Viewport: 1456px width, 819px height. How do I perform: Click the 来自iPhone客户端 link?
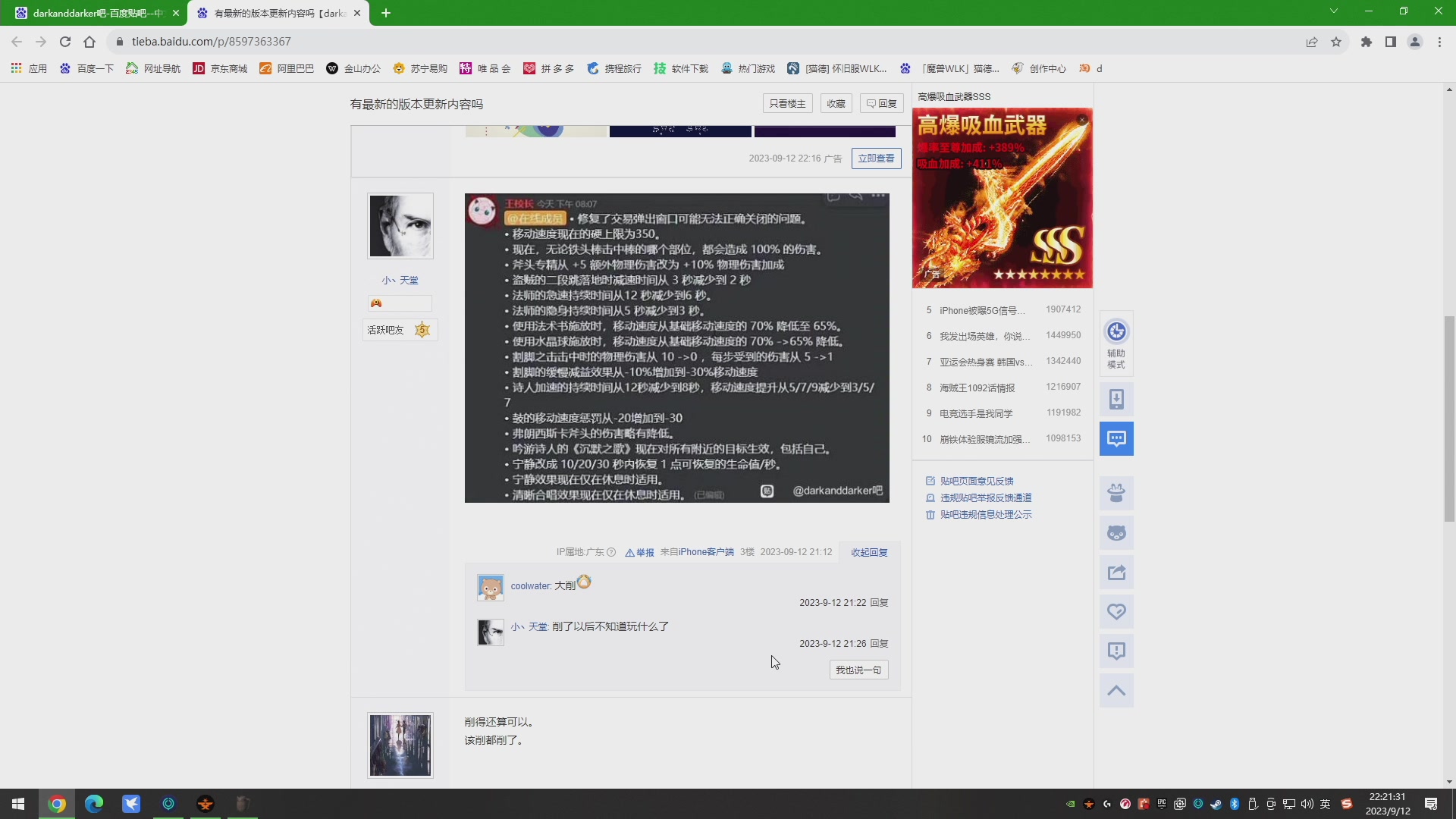tap(696, 552)
